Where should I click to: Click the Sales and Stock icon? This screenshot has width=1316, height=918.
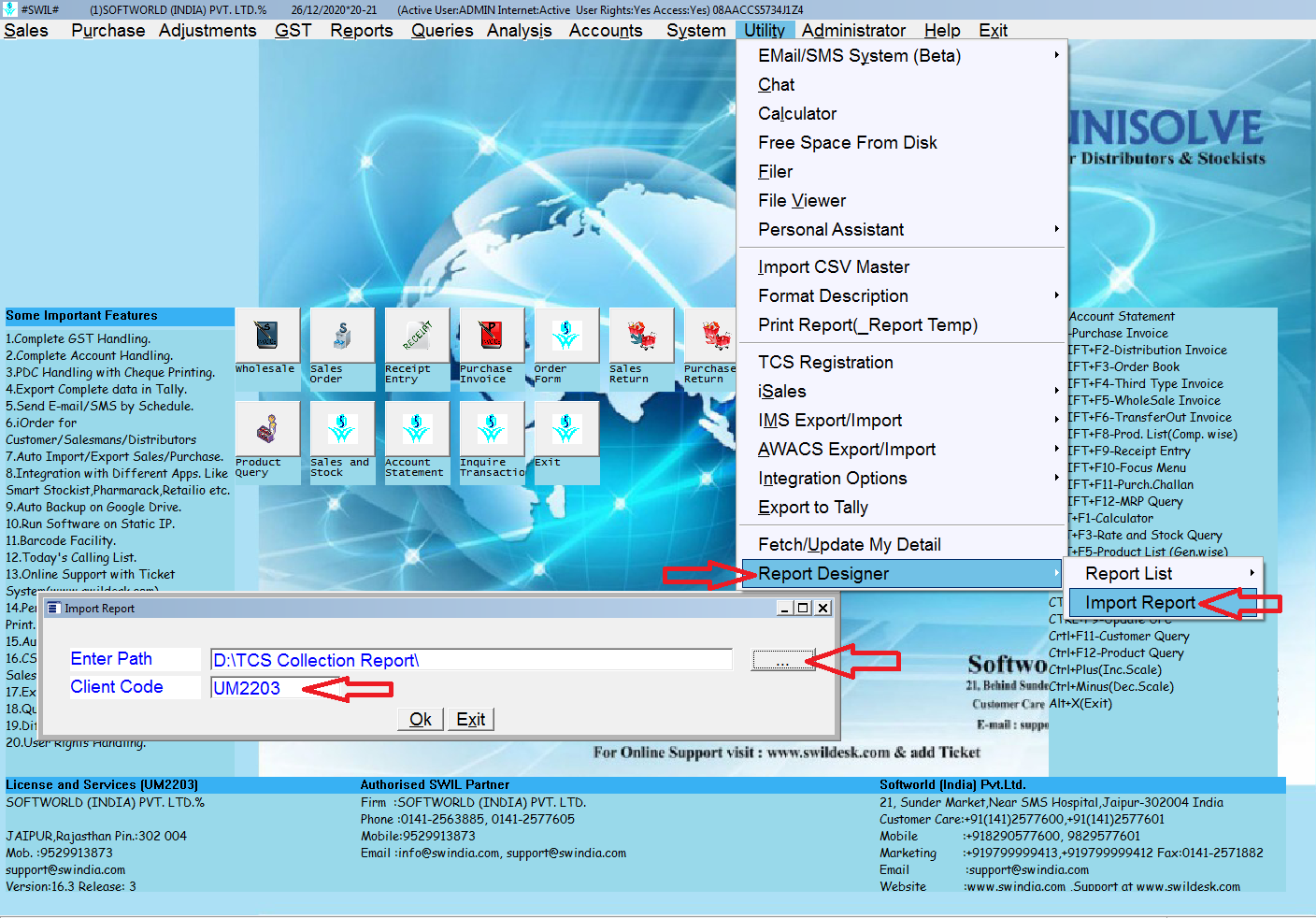342,429
